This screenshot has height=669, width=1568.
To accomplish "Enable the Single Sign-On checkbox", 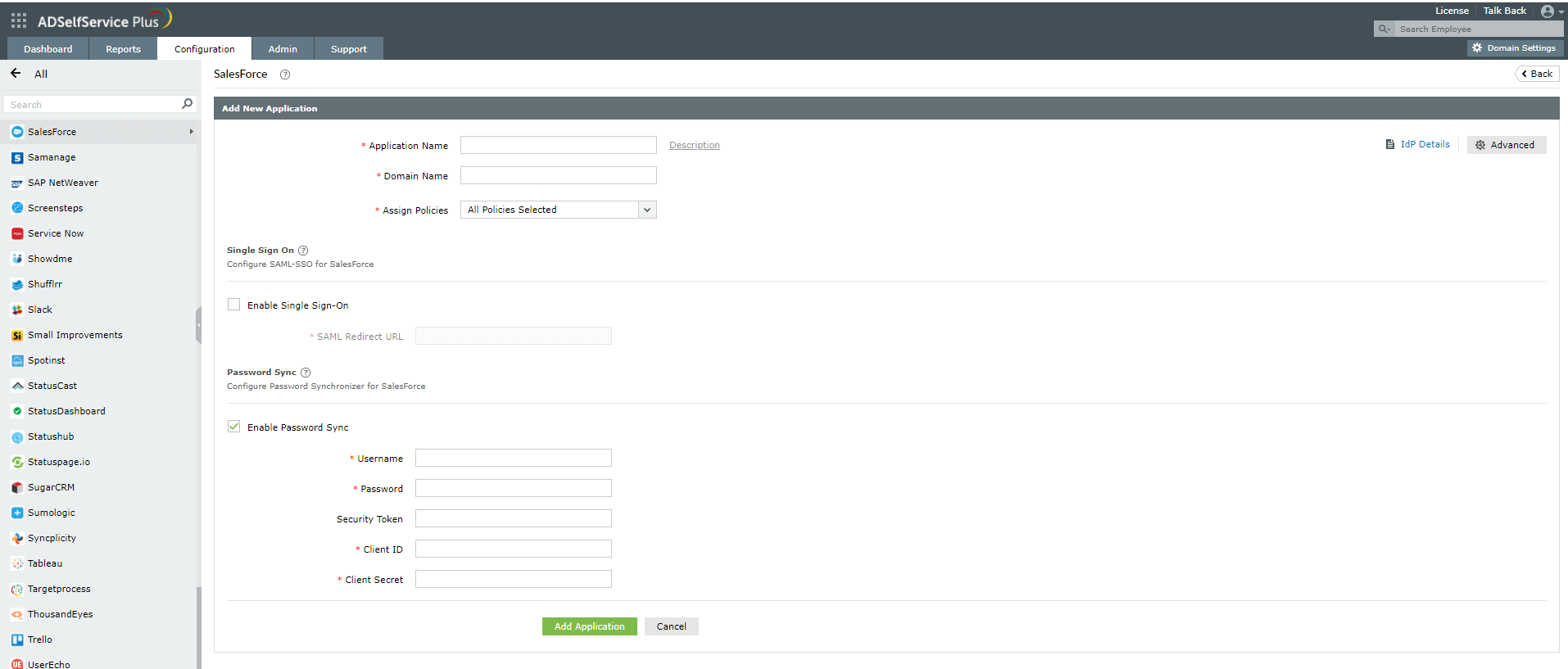I will 234,305.
